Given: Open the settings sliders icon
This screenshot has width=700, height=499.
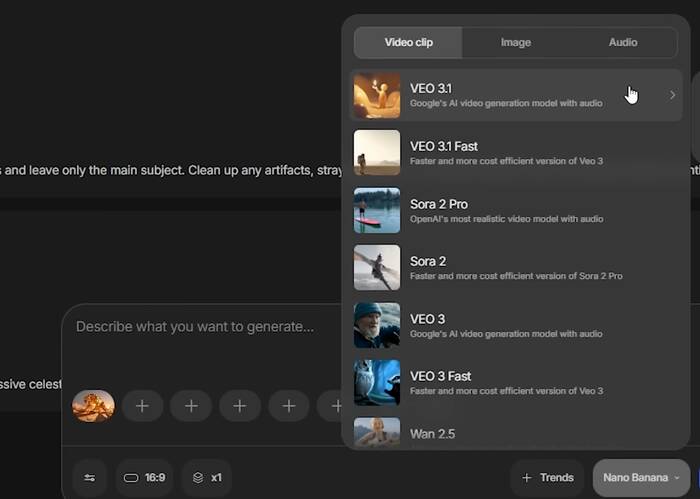Looking at the screenshot, I should [89, 478].
